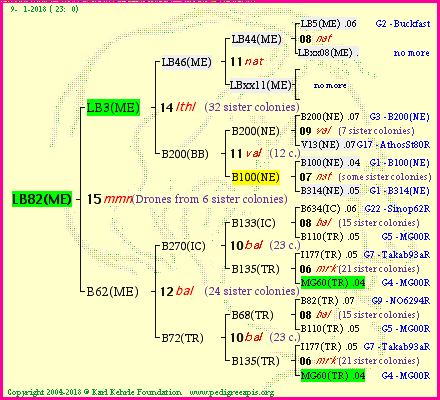Open LB44(ME) entry

point(257,39)
